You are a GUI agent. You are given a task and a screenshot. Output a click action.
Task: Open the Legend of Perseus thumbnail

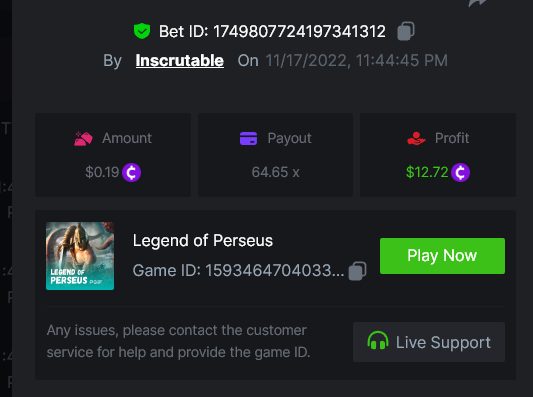pos(80,256)
